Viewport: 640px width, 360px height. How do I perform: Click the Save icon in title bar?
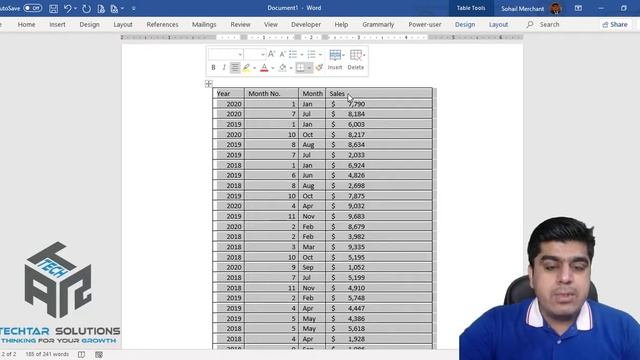[53, 8]
